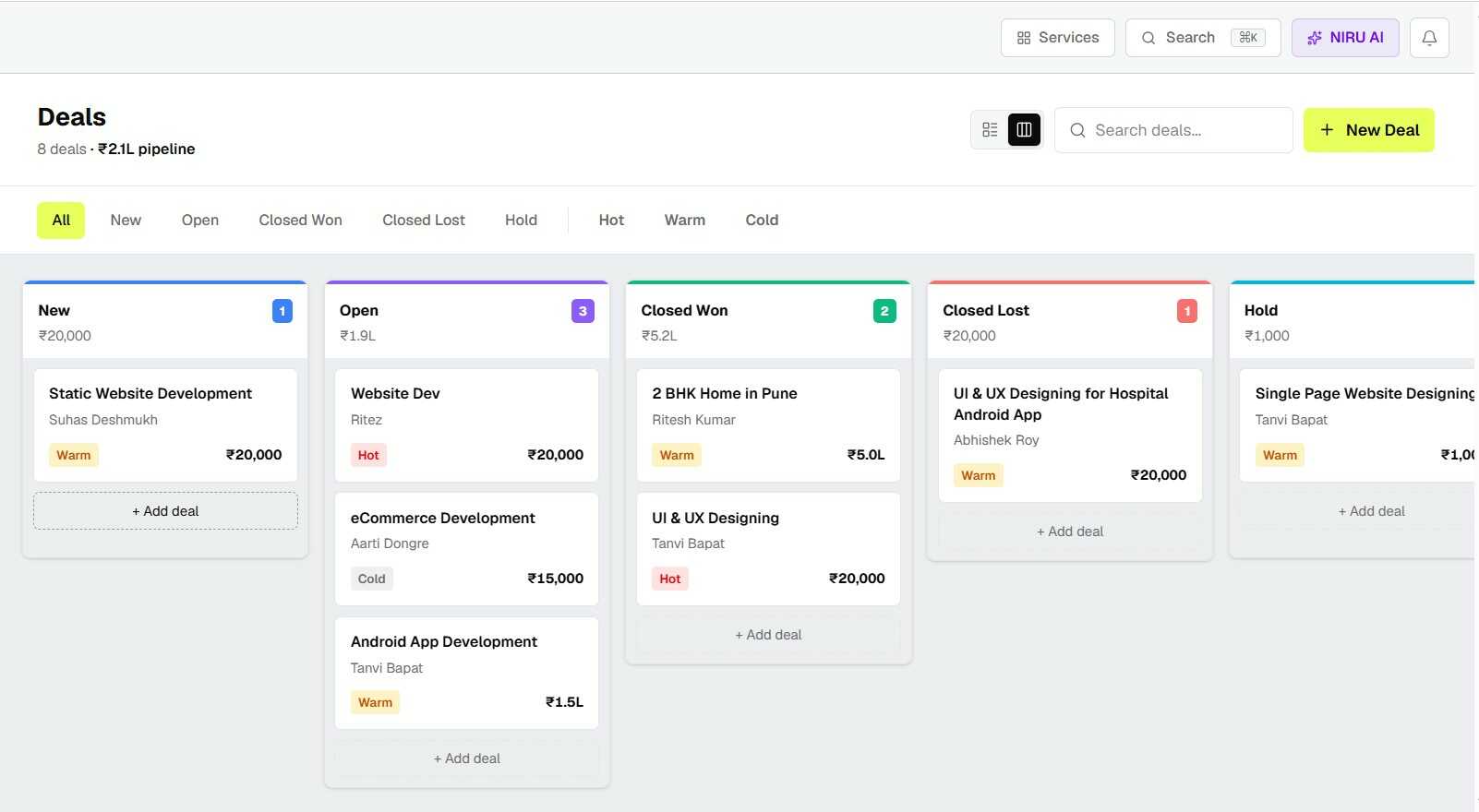Filter deals by Hot temperature

[x=611, y=221]
